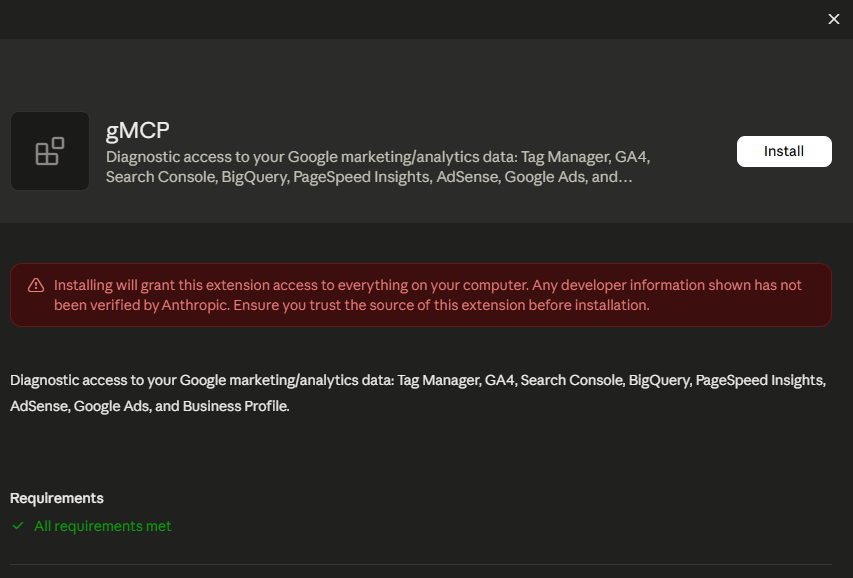Click the red warning text about installing extension
Viewport: 853px width, 578px height.
tap(428, 295)
